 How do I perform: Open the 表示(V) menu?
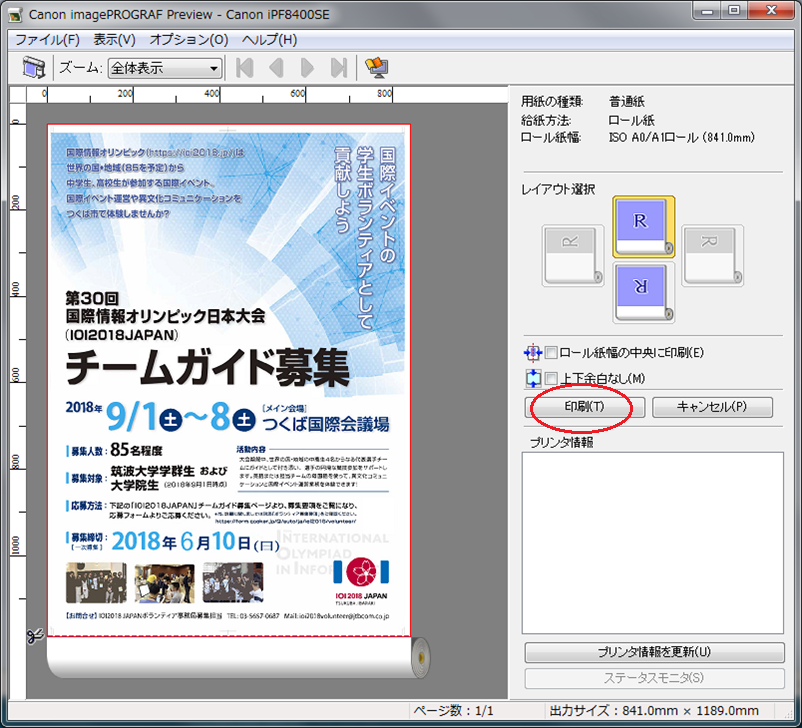coord(115,40)
